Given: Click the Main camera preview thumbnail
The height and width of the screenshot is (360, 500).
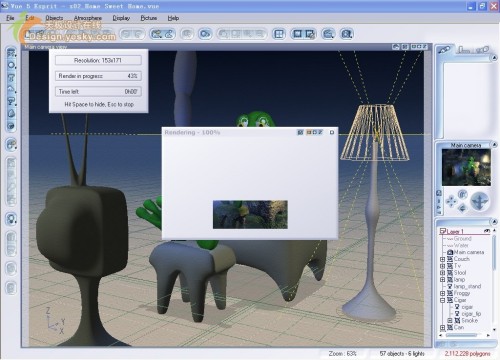Looking at the screenshot, I should tap(466, 167).
